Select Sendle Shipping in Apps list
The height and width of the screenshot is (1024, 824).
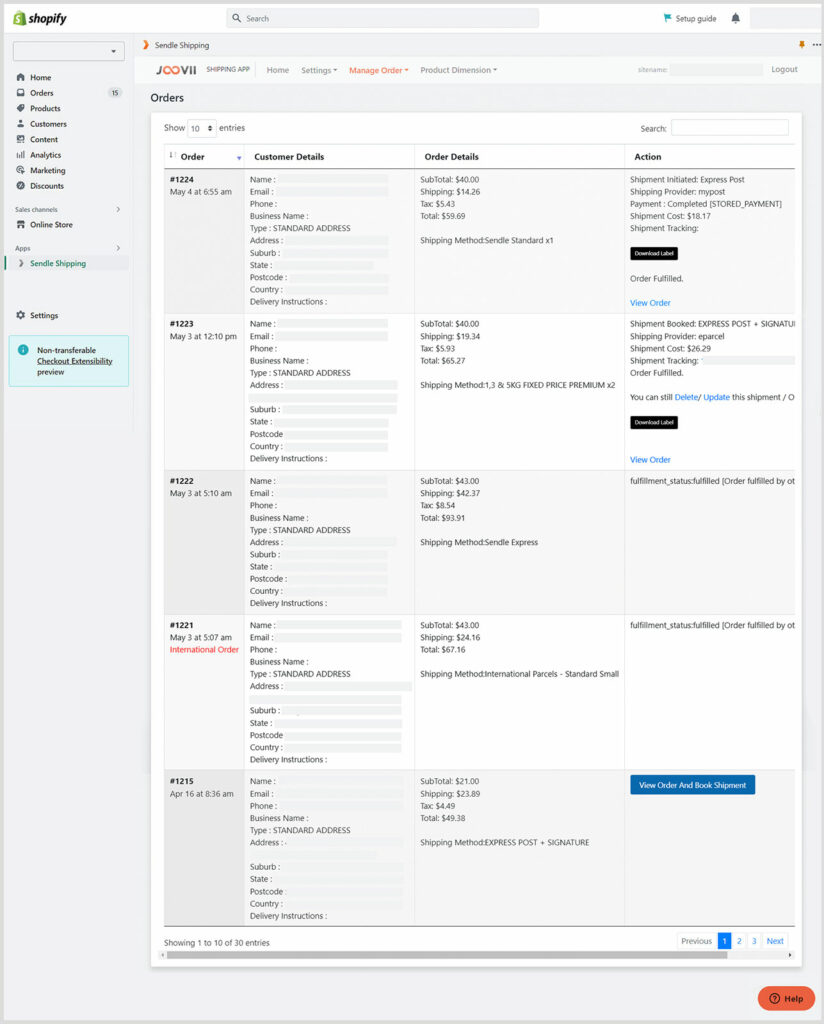pos(58,263)
